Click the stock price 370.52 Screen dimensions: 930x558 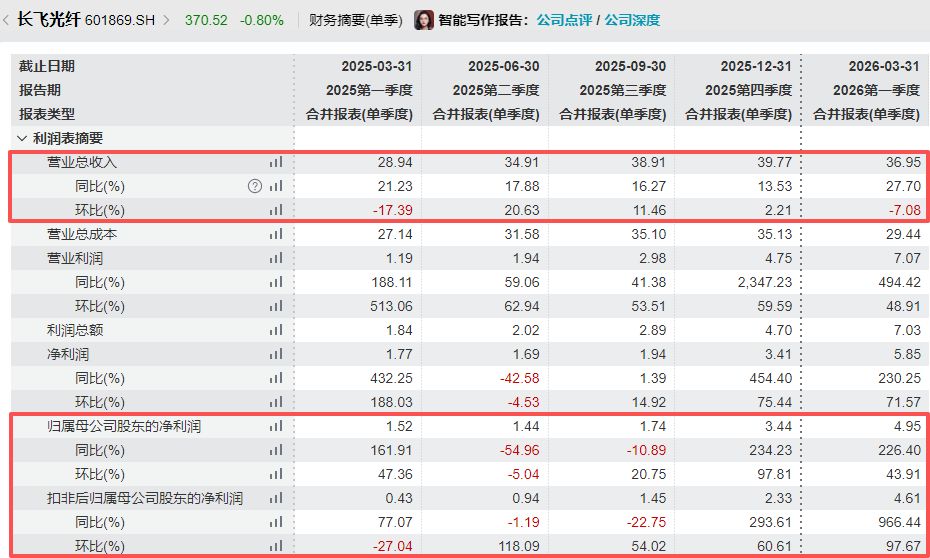(206, 20)
